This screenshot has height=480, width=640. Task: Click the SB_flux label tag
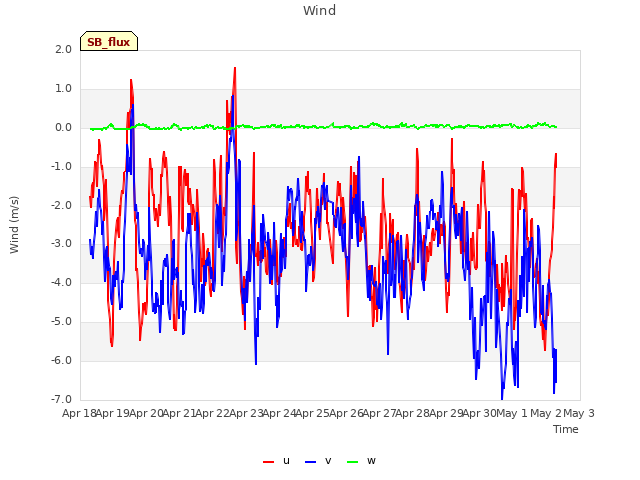109,41
